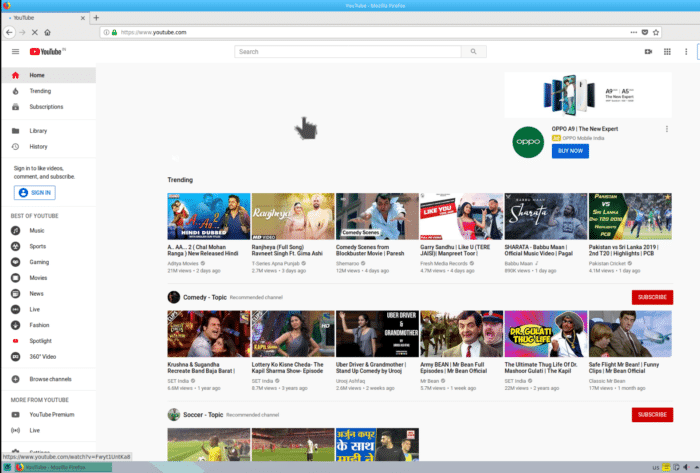The image size is (700, 473).
Task: Subscribe to Comedy - Topic channel
Action: (652, 297)
